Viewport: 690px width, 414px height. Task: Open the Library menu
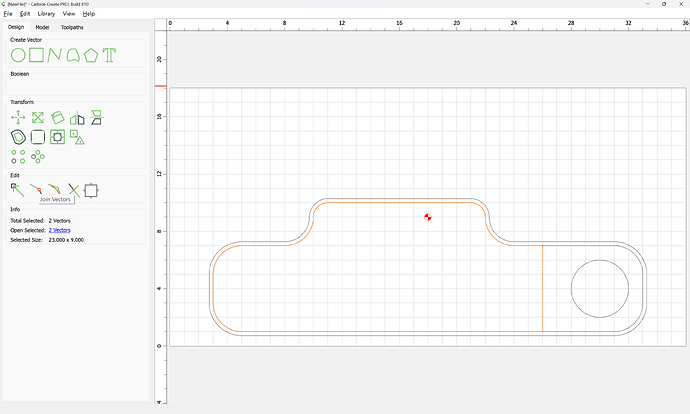[x=46, y=14]
